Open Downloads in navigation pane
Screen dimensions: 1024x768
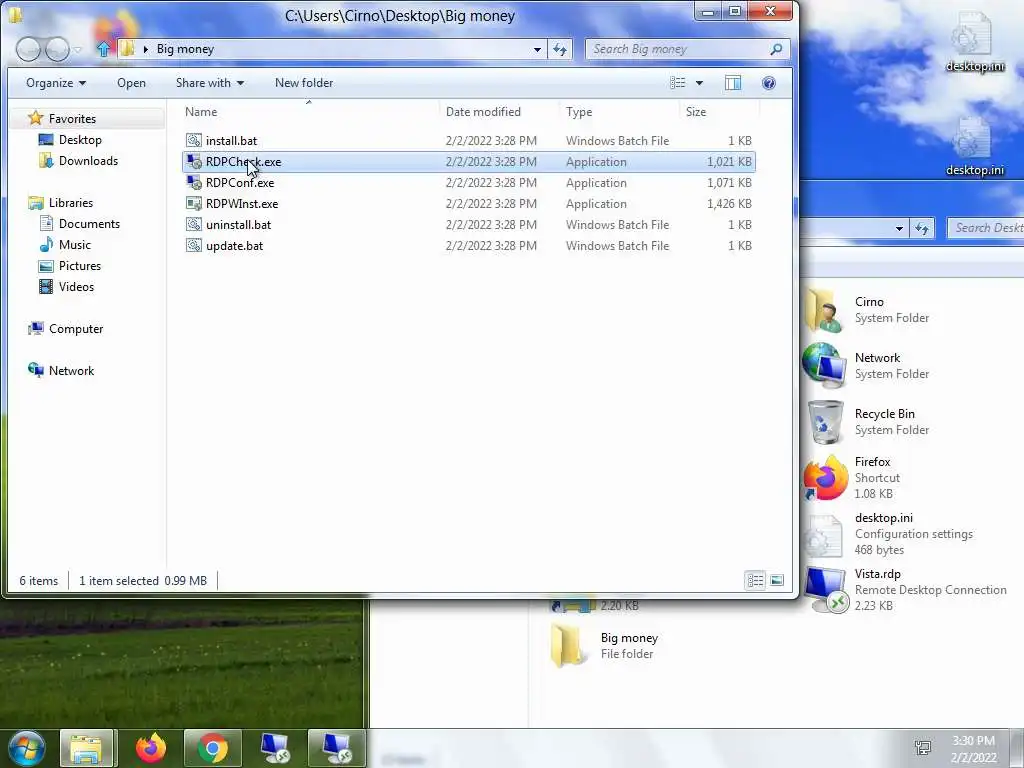(88, 161)
